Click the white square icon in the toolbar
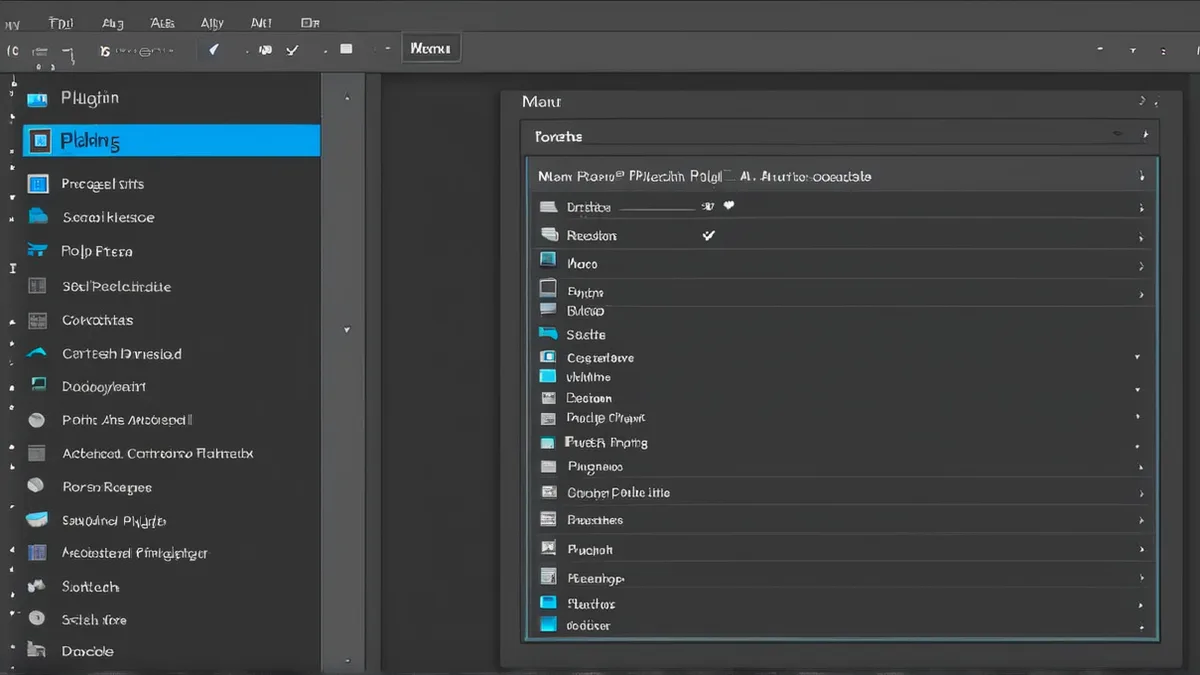The image size is (1200, 675). 346,48
